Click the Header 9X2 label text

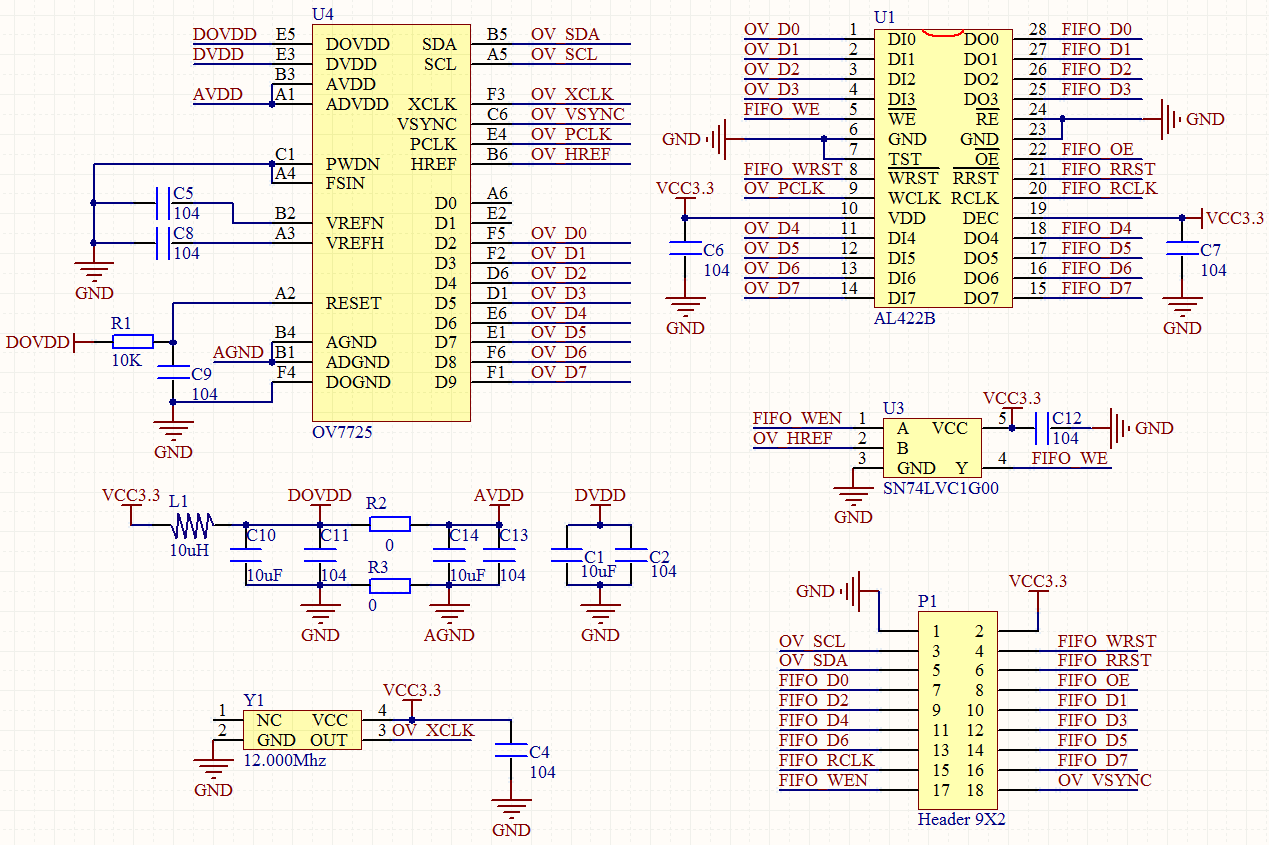coord(963,819)
